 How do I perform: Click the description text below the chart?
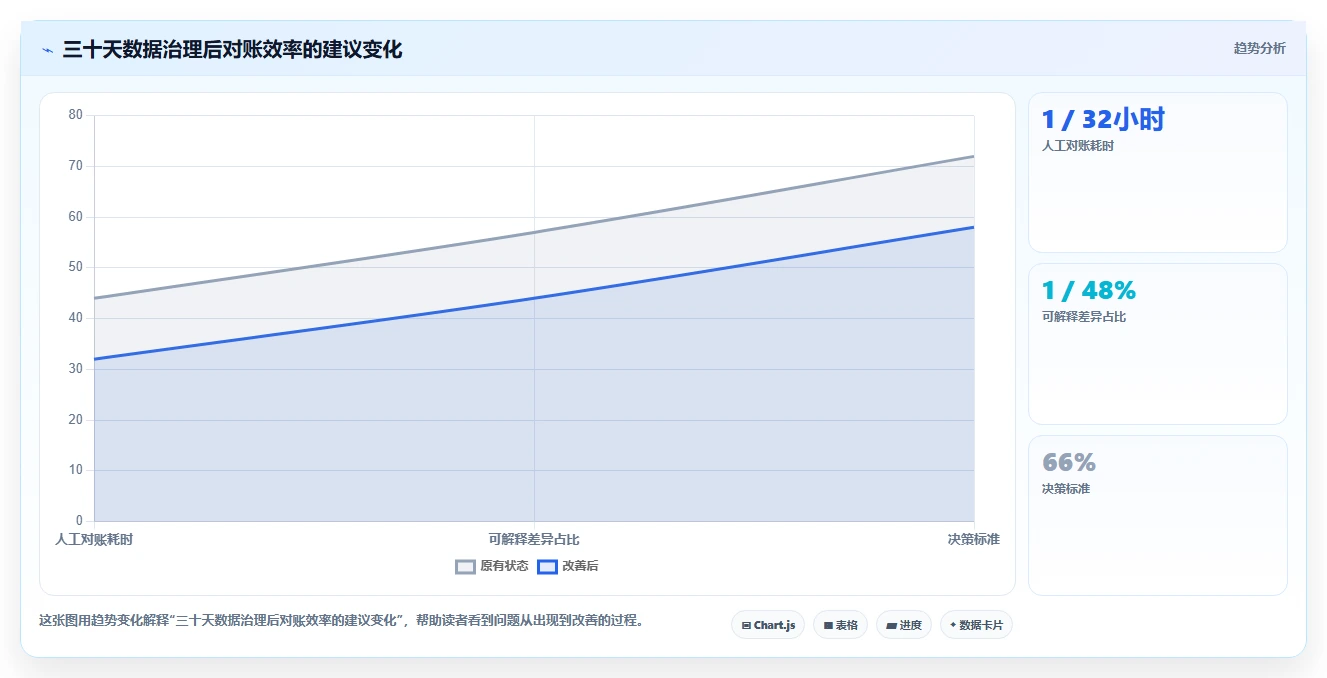point(341,620)
